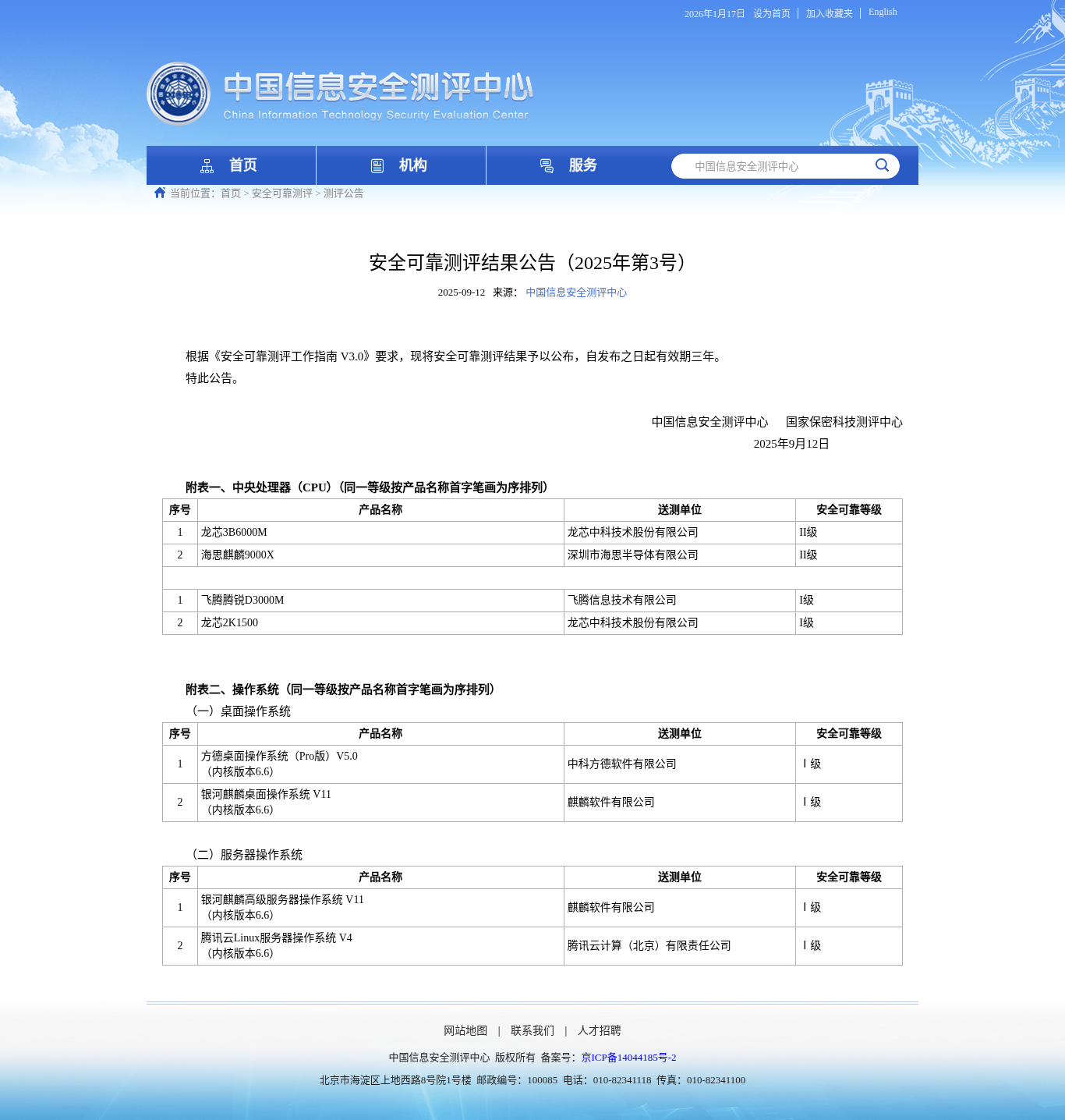Click the 腾讯云计算（北京）有限责任公司 cell
The image size is (1065, 1120).
tap(680, 946)
